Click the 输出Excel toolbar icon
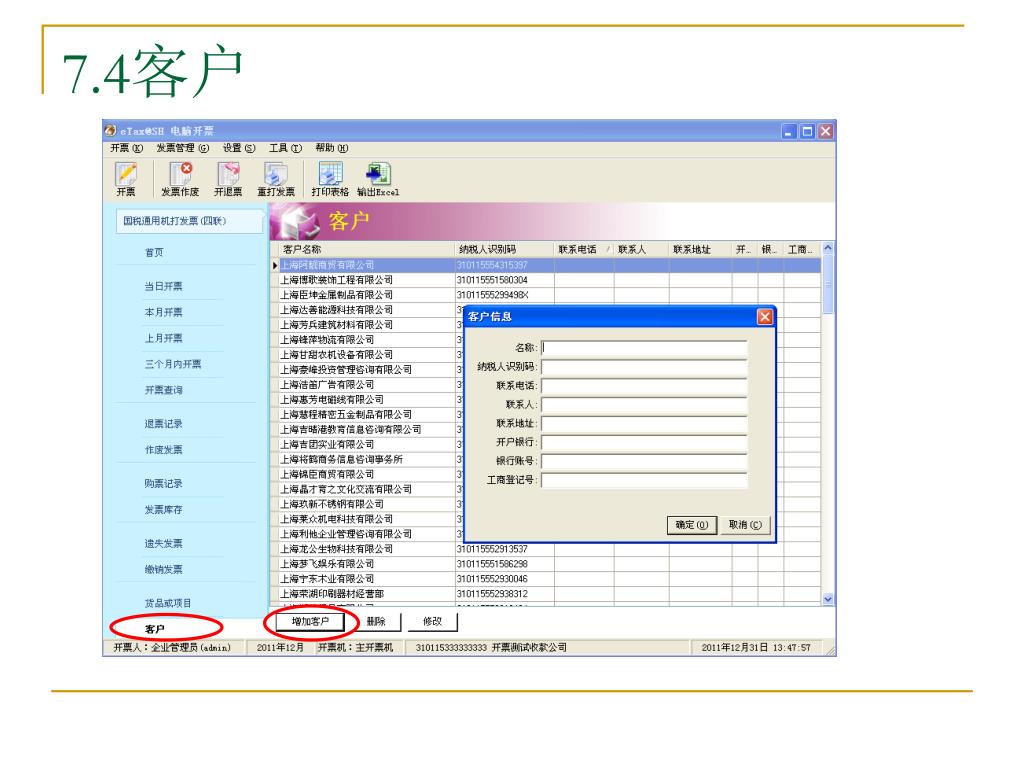1024x768 pixels. [x=377, y=179]
